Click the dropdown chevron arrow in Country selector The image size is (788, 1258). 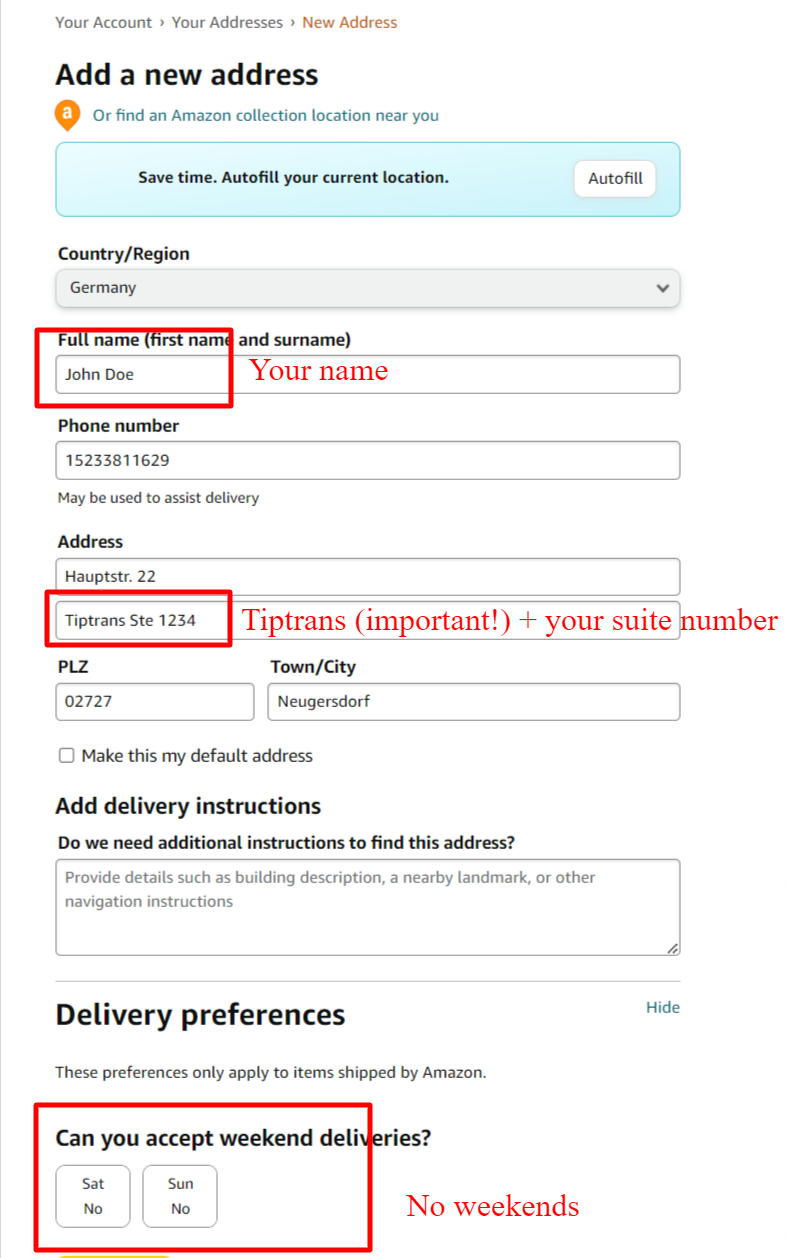coord(662,288)
